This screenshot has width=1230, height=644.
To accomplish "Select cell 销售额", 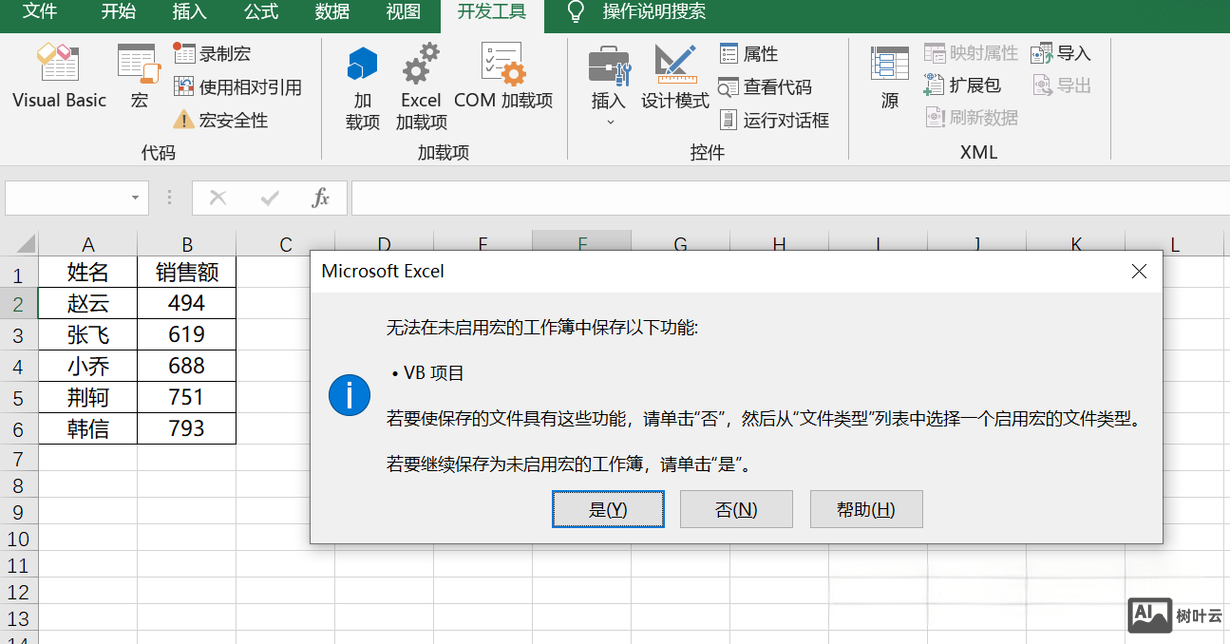I will [187, 273].
